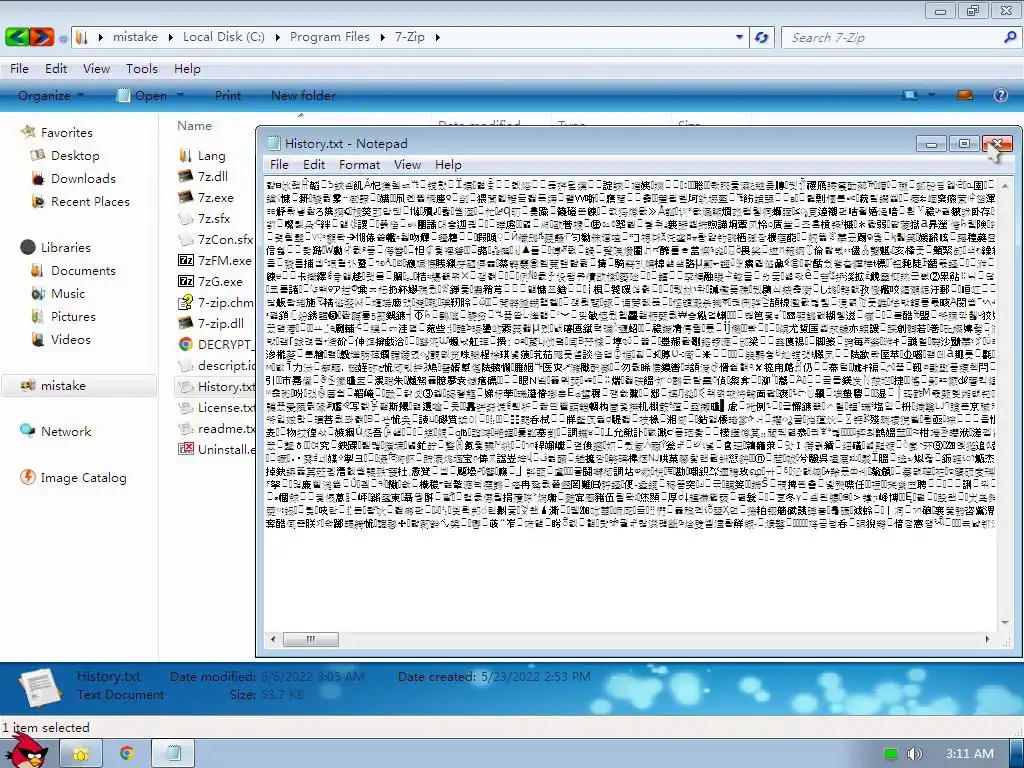The height and width of the screenshot is (768, 1024).
Task: Click the change view icon in Explorer toolbar
Action: pyautogui.click(x=910, y=95)
